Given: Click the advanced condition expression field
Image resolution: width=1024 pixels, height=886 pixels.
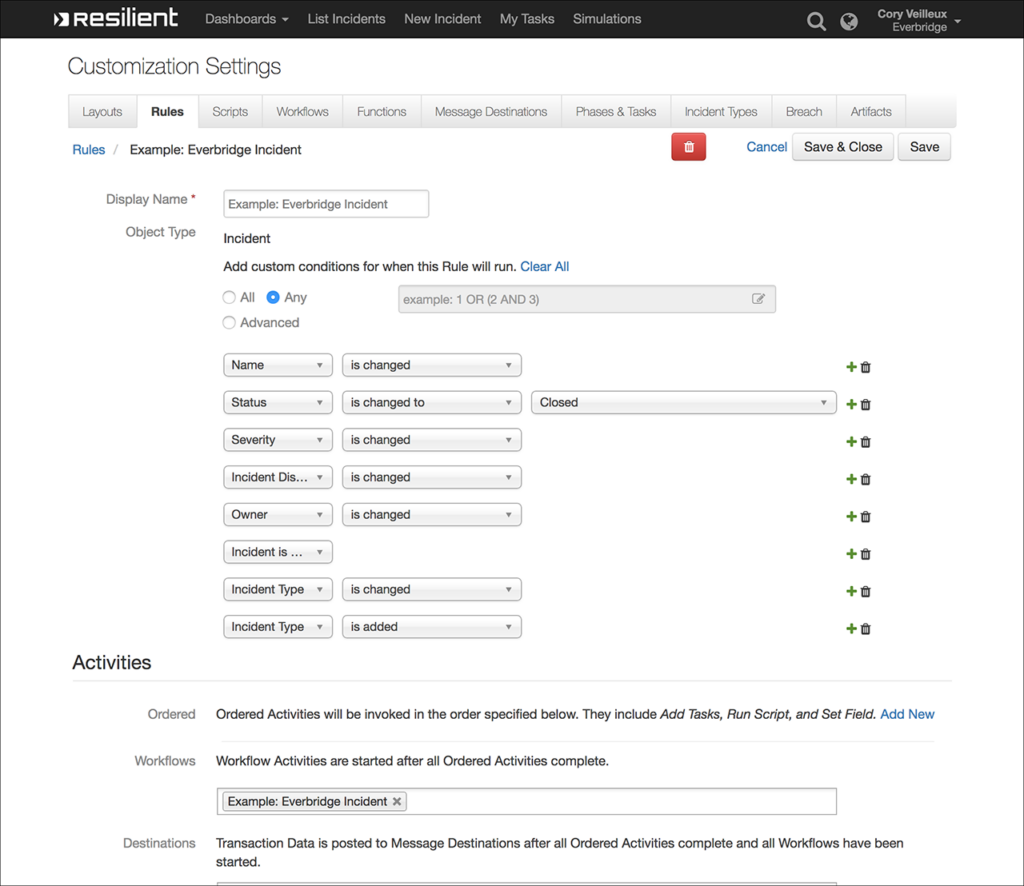Looking at the screenshot, I should pos(586,299).
